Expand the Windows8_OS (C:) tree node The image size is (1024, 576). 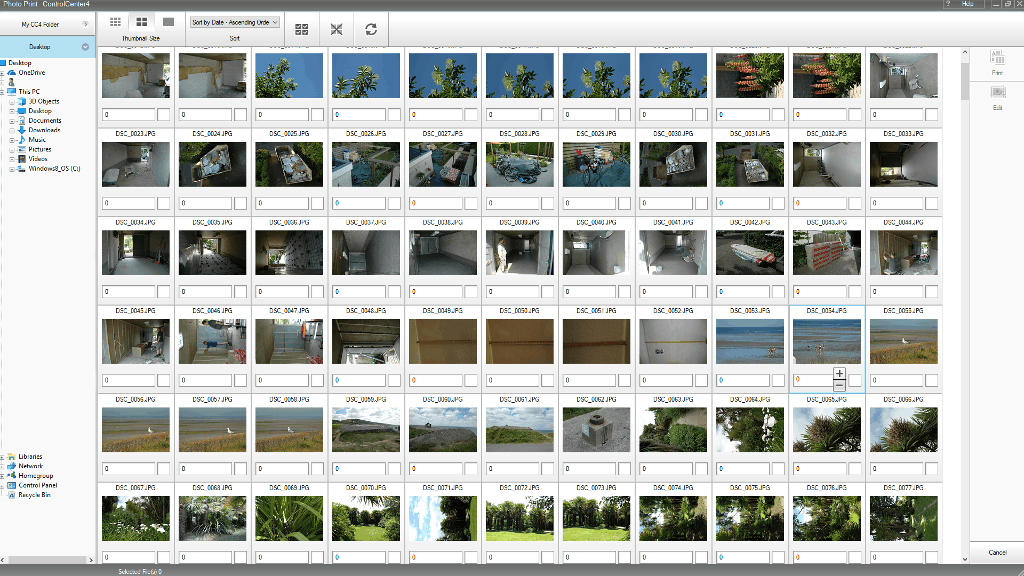12,169
